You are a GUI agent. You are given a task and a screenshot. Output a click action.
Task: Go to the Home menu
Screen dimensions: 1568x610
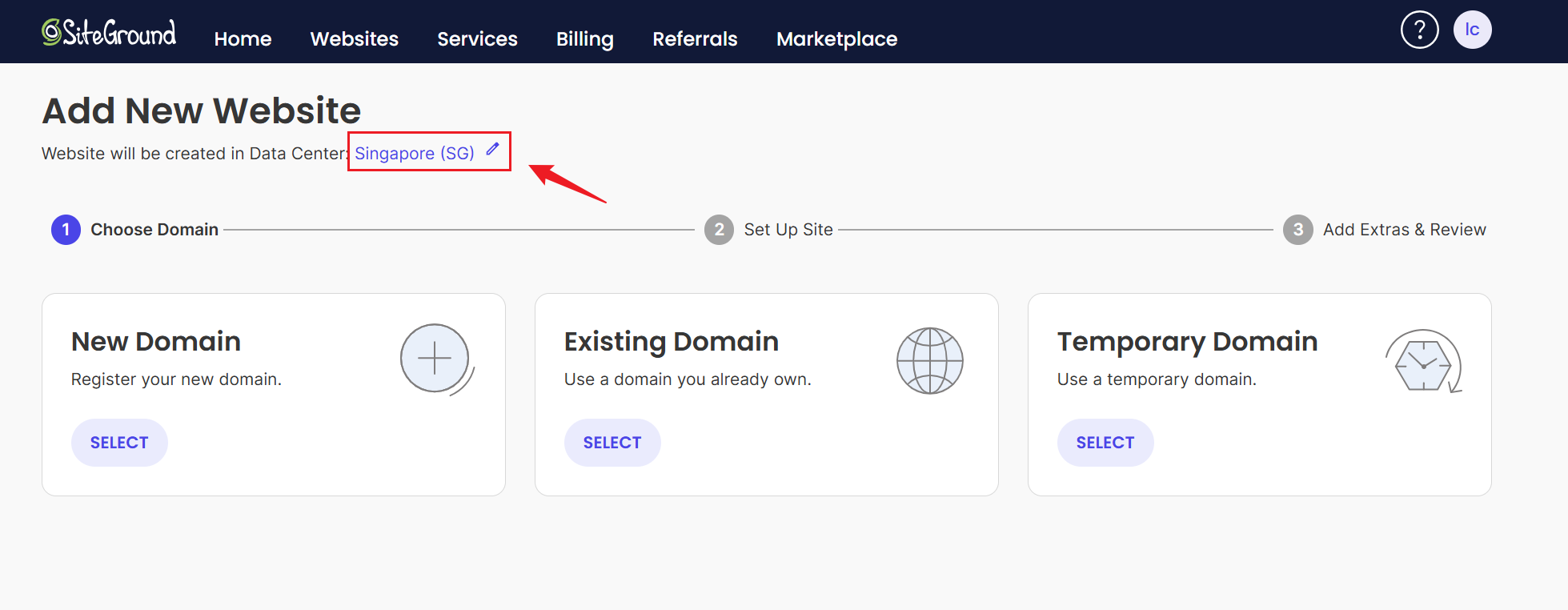pyautogui.click(x=243, y=39)
